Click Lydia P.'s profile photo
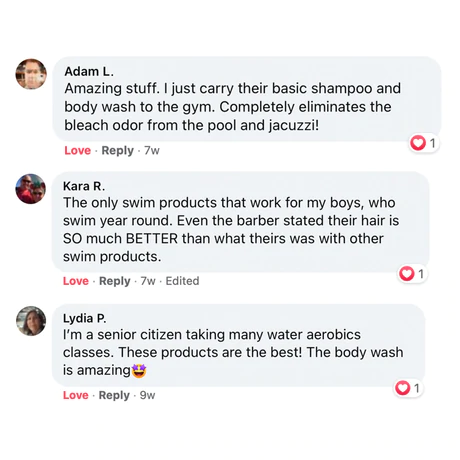 tap(31, 321)
